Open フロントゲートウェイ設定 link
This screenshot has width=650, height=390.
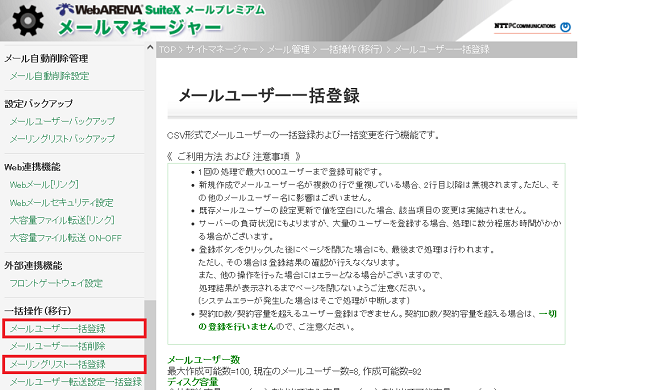[x=56, y=283]
